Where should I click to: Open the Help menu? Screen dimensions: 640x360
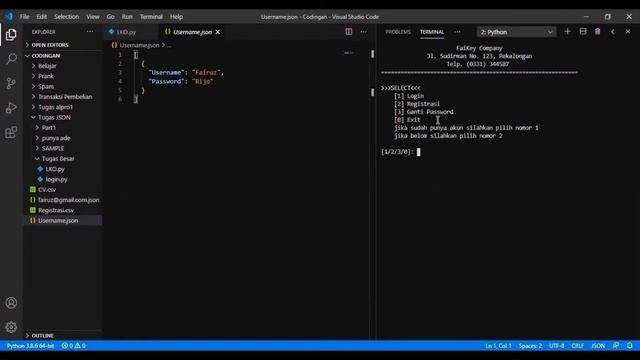coord(176,17)
